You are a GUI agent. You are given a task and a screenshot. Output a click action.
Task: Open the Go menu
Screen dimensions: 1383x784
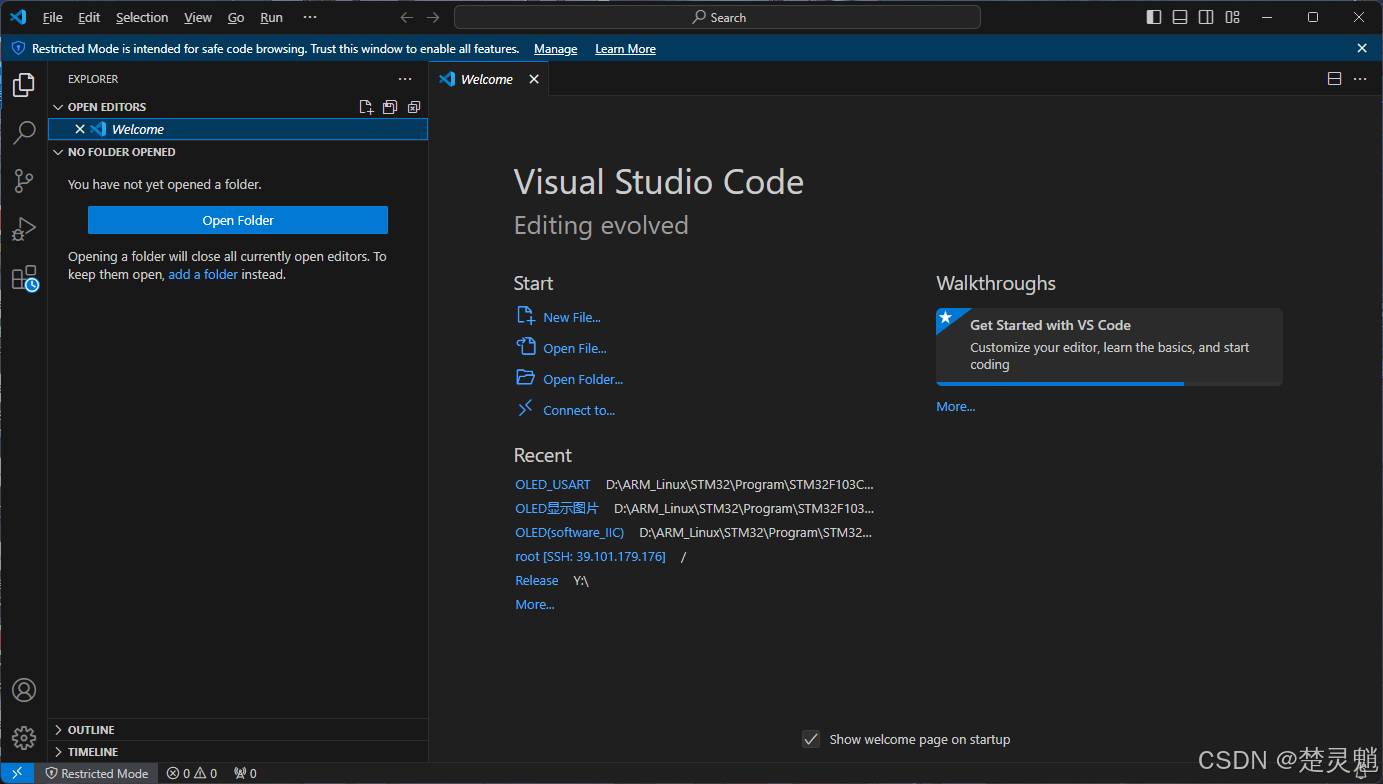point(236,17)
